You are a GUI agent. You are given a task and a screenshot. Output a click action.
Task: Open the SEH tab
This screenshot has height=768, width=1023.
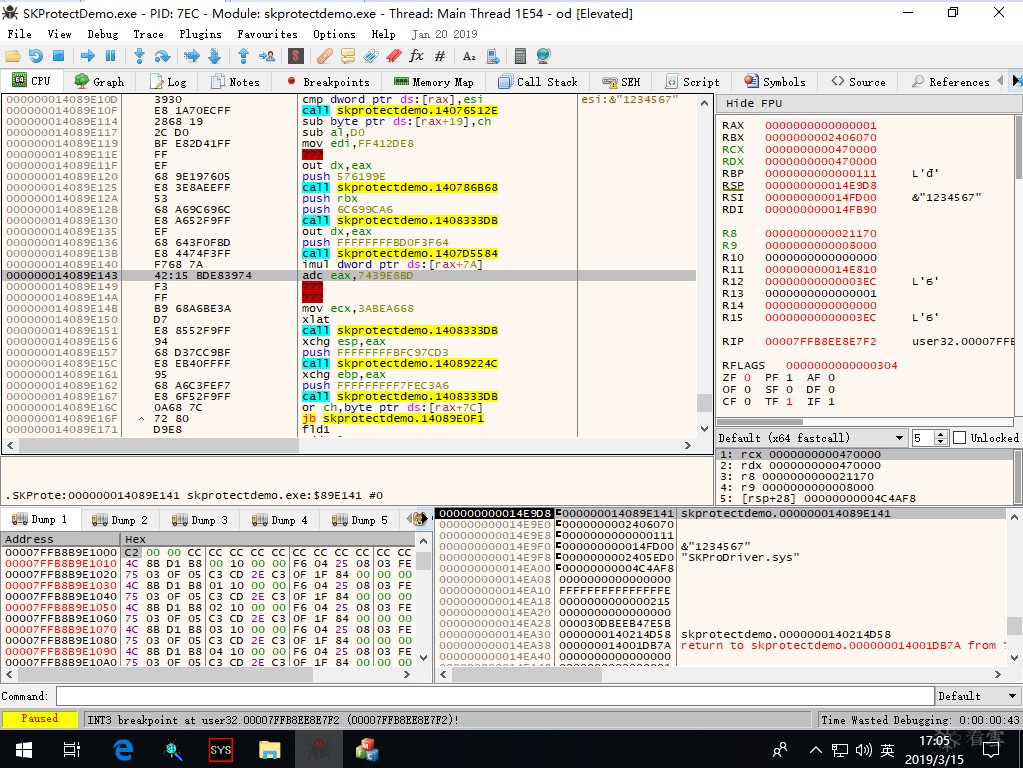[x=621, y=82]
